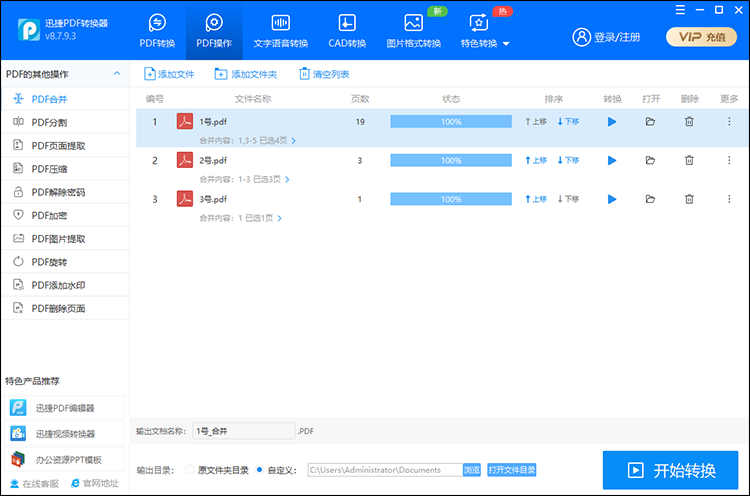Select PDF分割 in the sidebar
Viewport: 750px width, 496px height.
click(x=65, y=122)
